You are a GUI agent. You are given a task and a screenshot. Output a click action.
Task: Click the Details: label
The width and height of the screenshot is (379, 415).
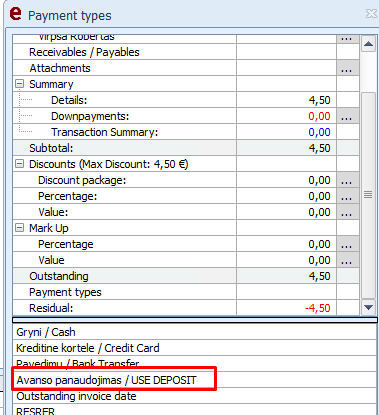tap(69, 100)
